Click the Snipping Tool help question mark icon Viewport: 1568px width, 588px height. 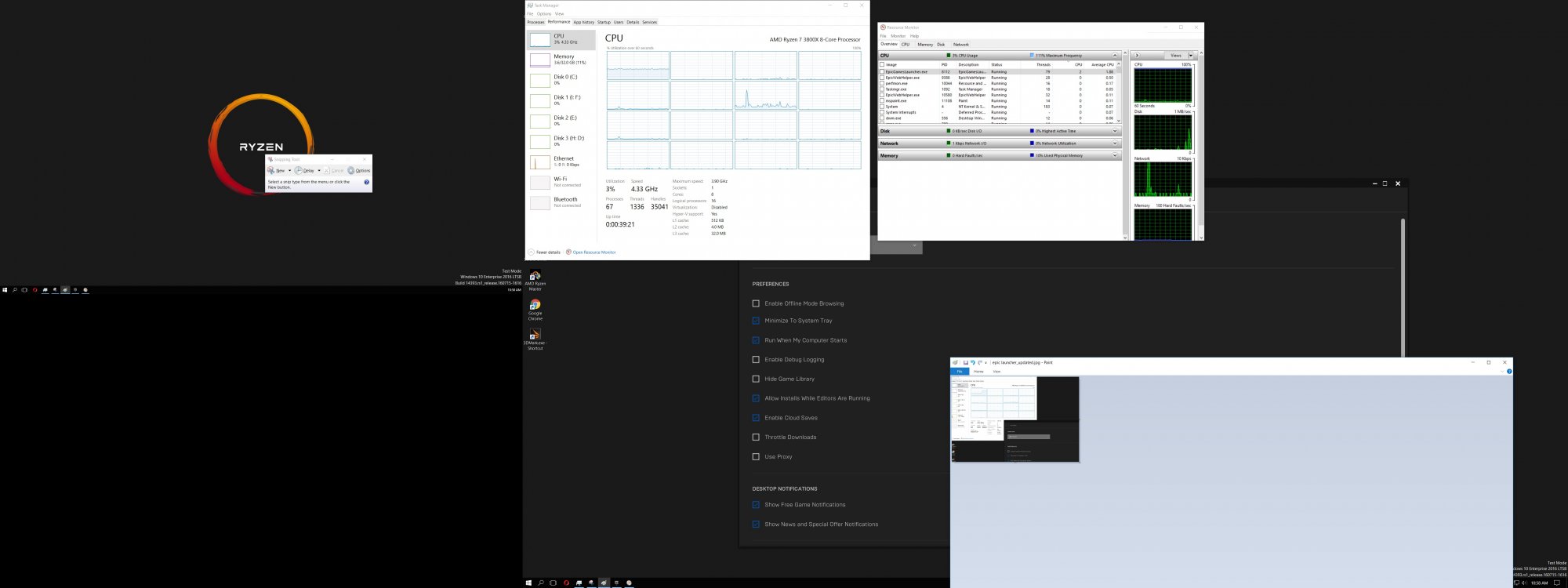pos(366,182)
